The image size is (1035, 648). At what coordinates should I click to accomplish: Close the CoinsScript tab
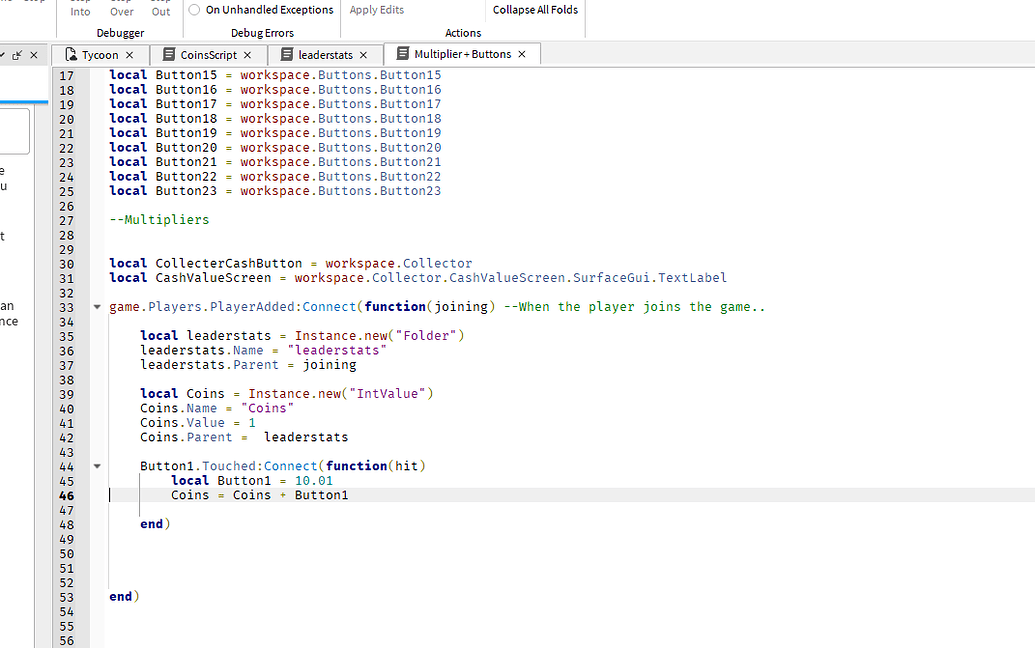(247, 55)
